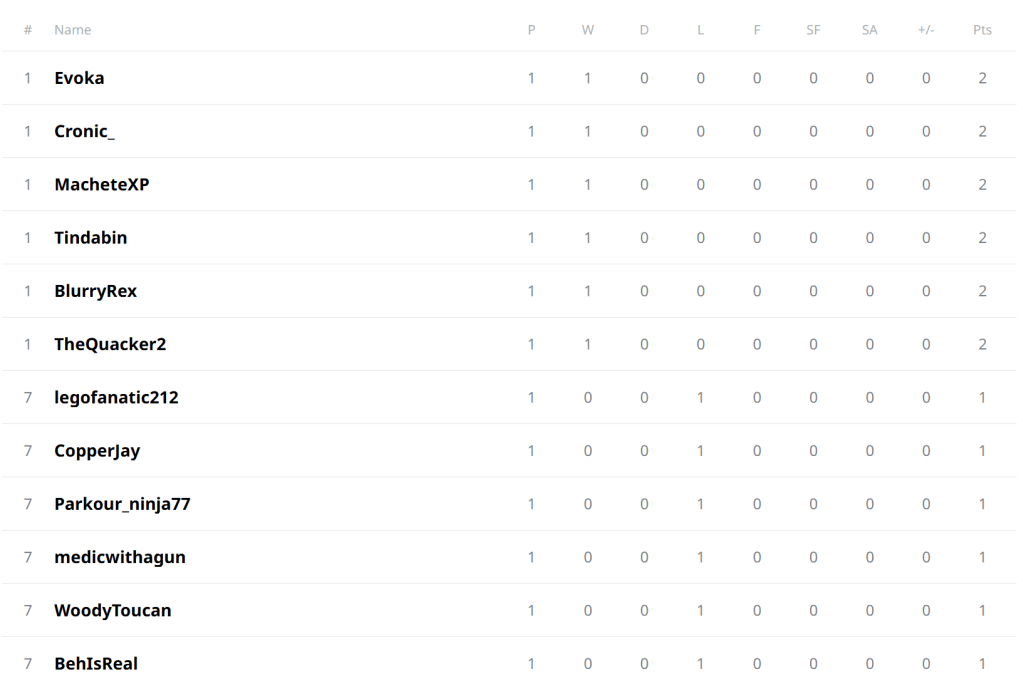Open medicwithagun's profile
This screenshot has width=1023, height=694.
(x=120, y=557)
